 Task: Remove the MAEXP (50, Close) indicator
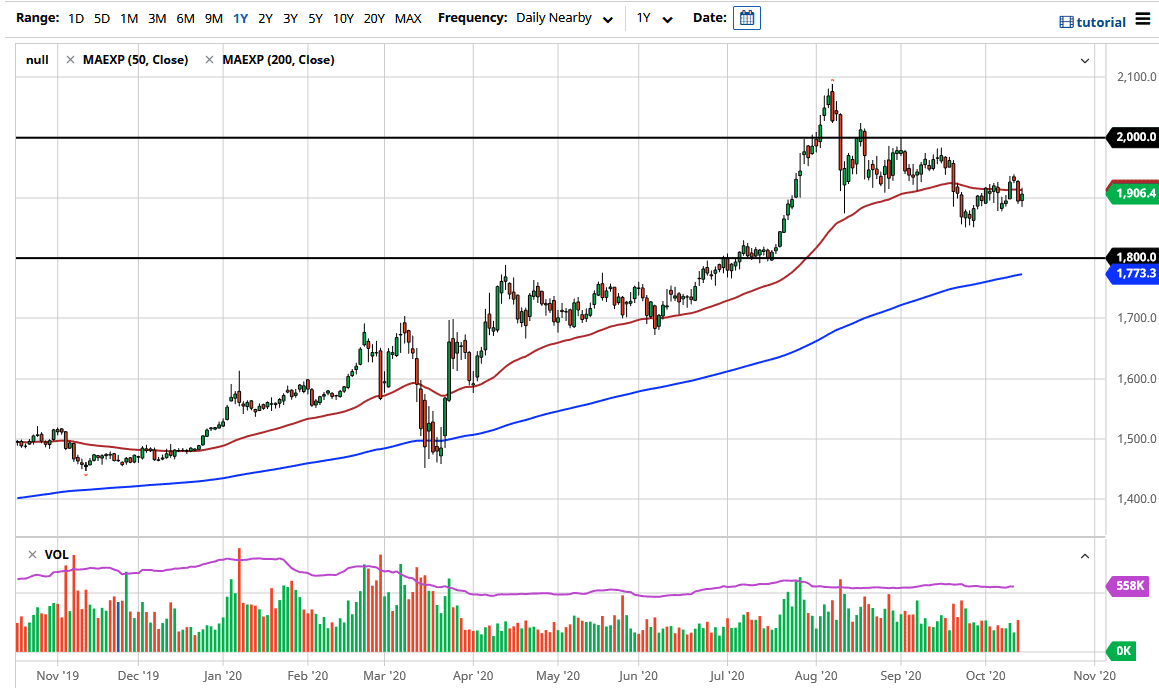tap(70, 60)
